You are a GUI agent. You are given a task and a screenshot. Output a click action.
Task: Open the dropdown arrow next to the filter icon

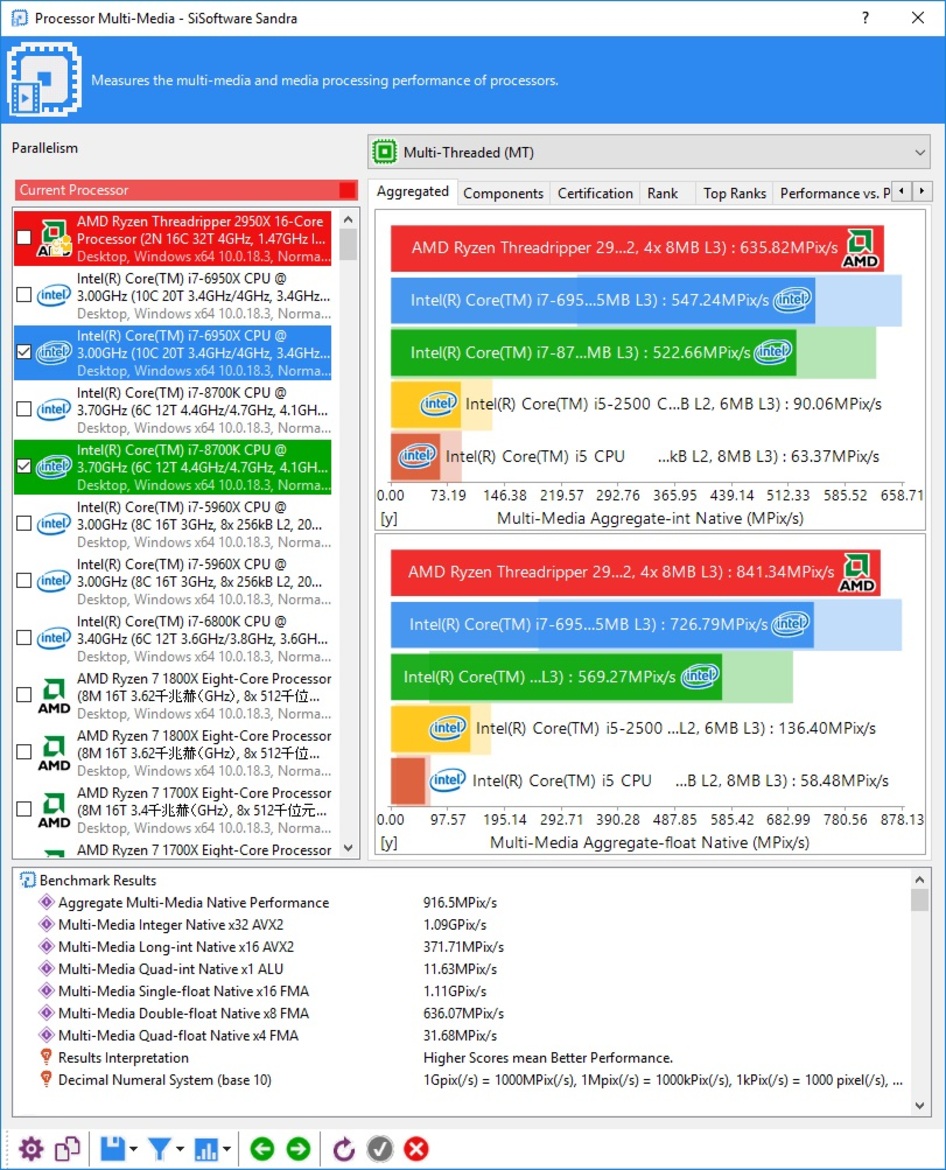click(180, 1149)
